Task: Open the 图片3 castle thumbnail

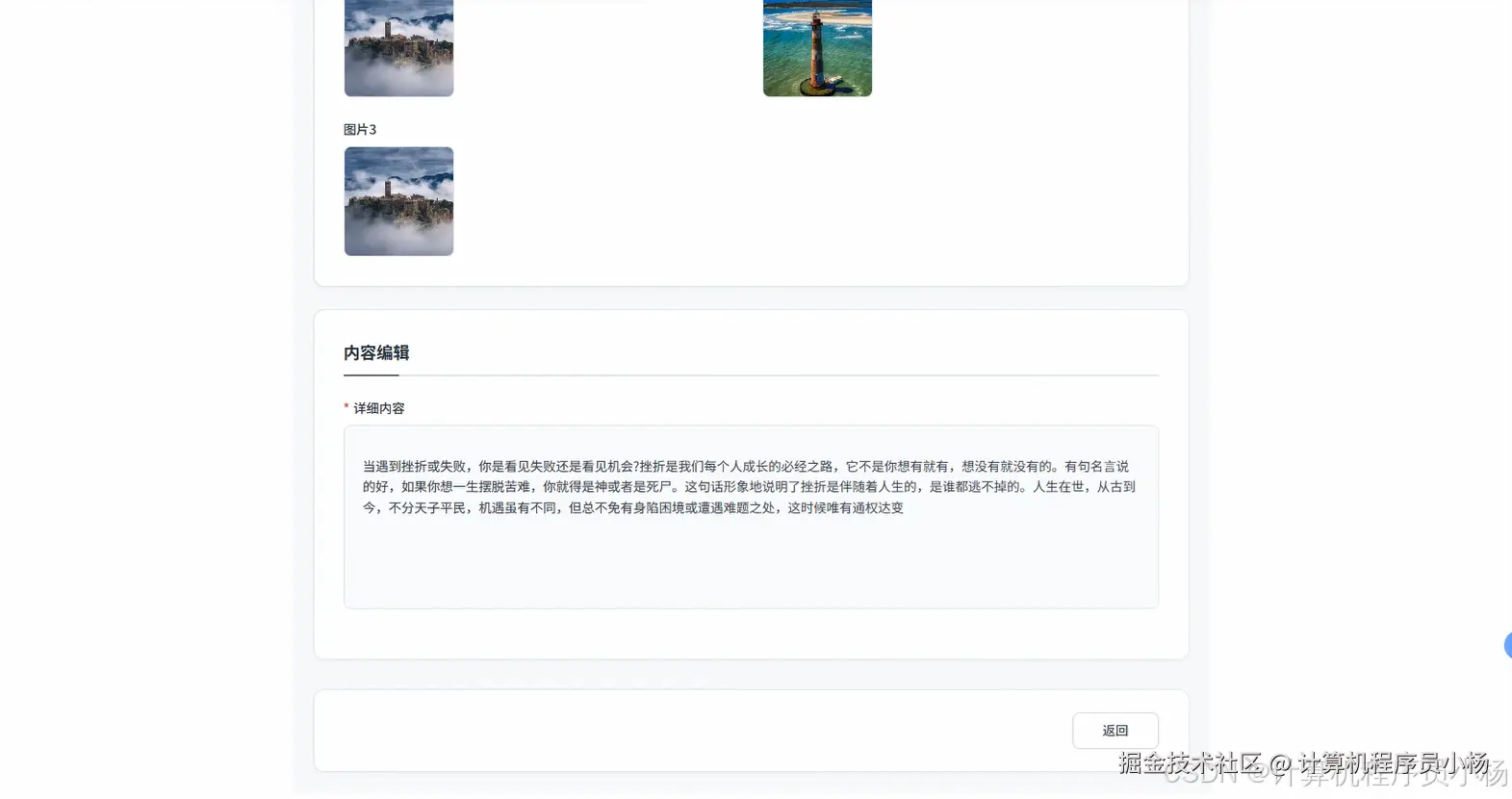Action: click(x=398, y=201)
